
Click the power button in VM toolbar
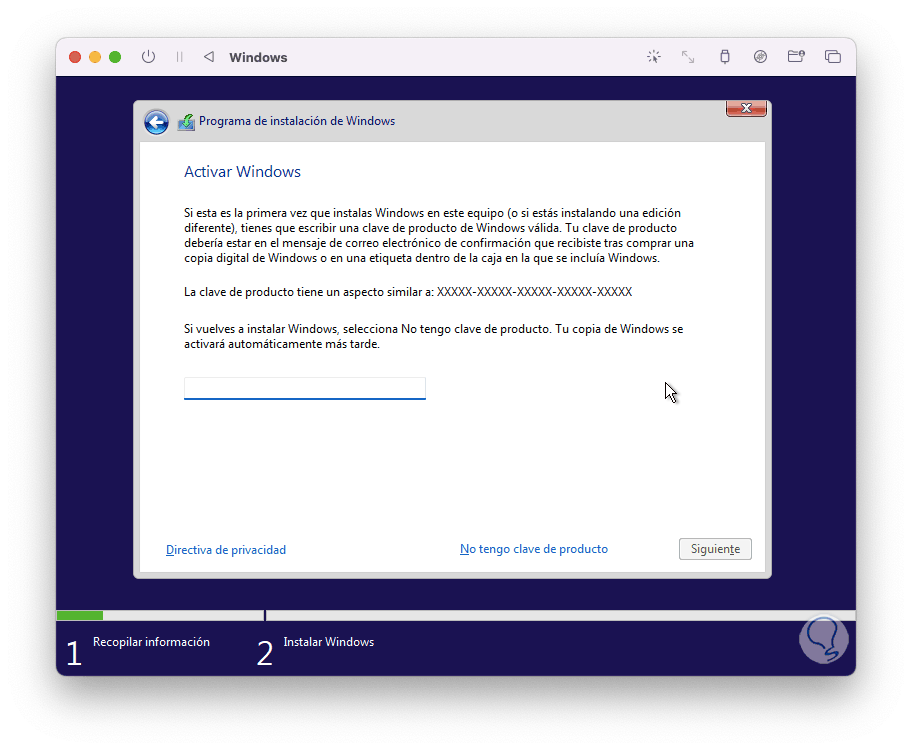[x=148, y=56]
